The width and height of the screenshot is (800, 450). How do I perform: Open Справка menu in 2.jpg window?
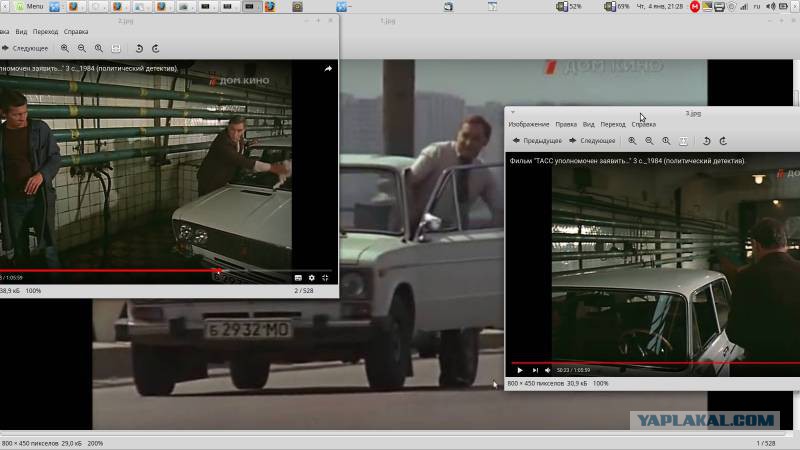[x=76, y=32]
